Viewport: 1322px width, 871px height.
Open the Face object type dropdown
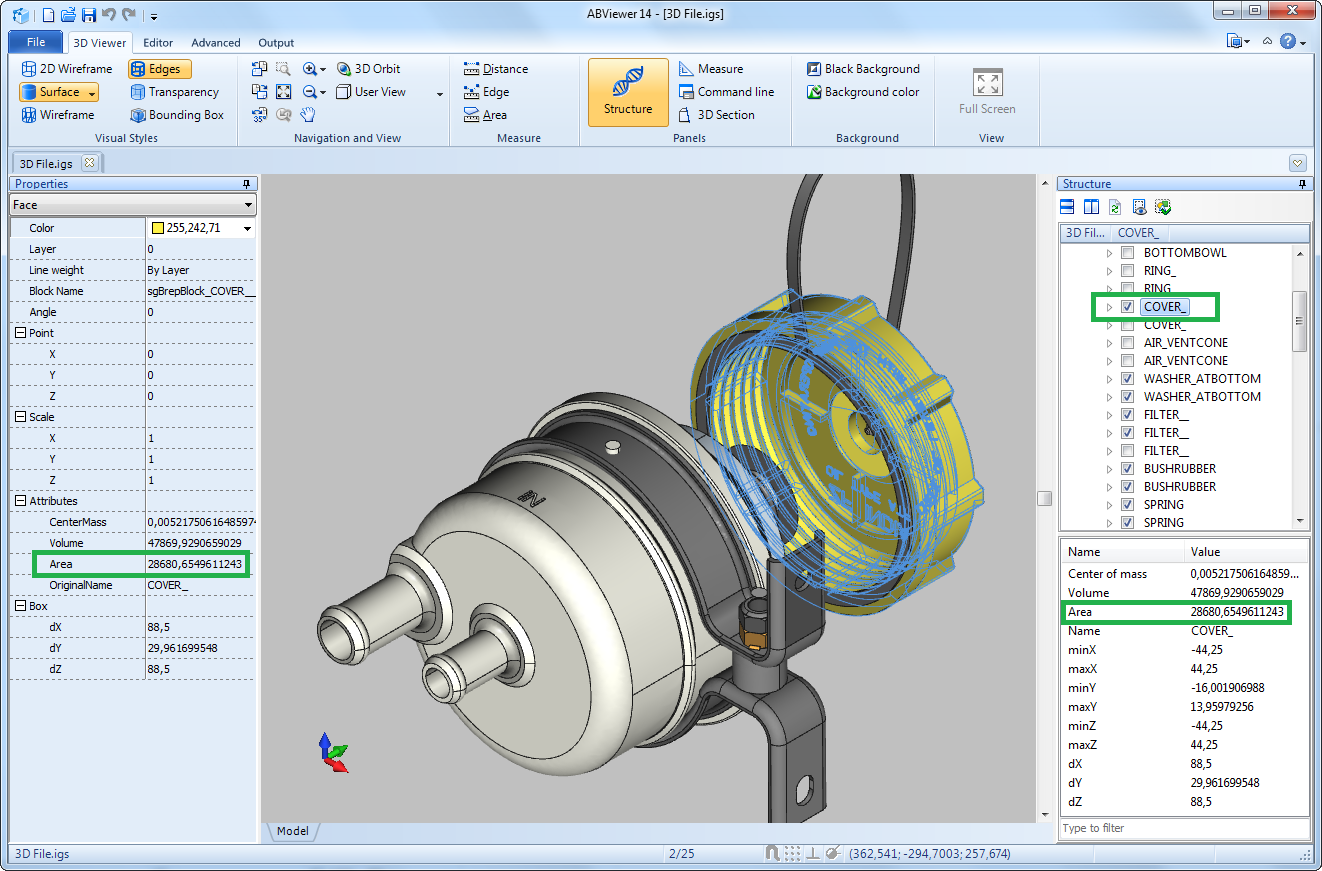coord(133,205)
